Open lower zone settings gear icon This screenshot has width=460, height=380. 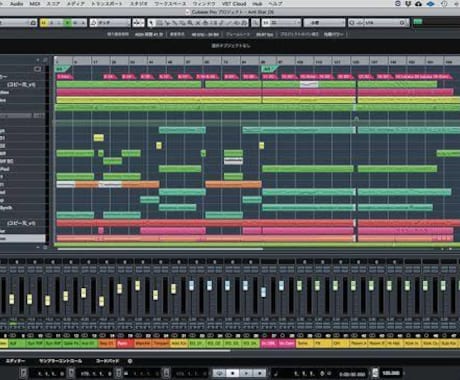[130, 361]
